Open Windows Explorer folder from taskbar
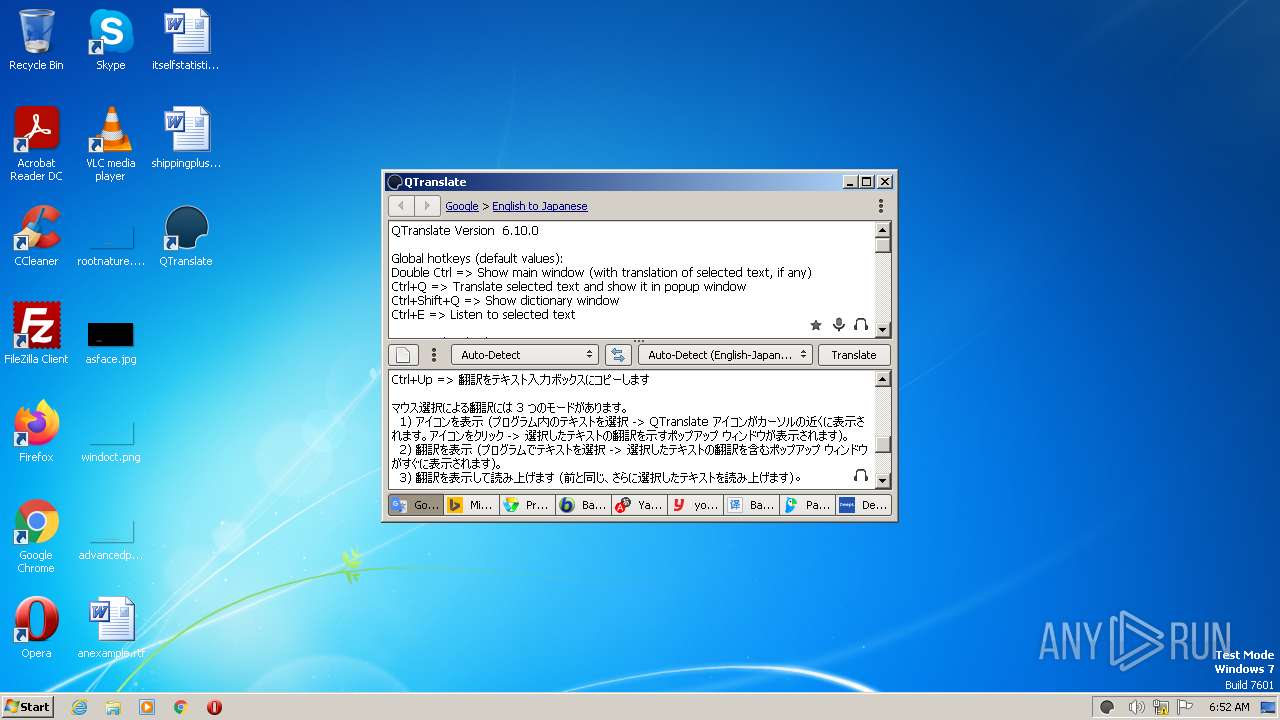Screen dimensions: 1280x720 113,707
